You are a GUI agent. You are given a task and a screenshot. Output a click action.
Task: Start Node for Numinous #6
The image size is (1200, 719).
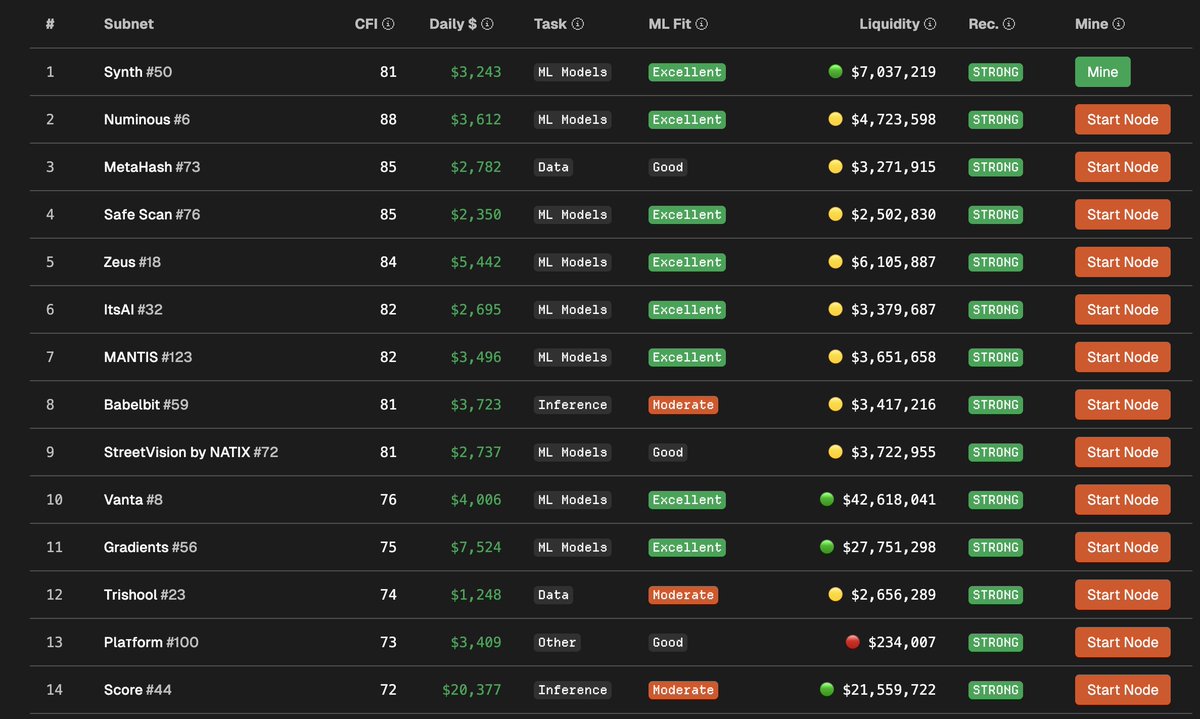click(1122, 119)
